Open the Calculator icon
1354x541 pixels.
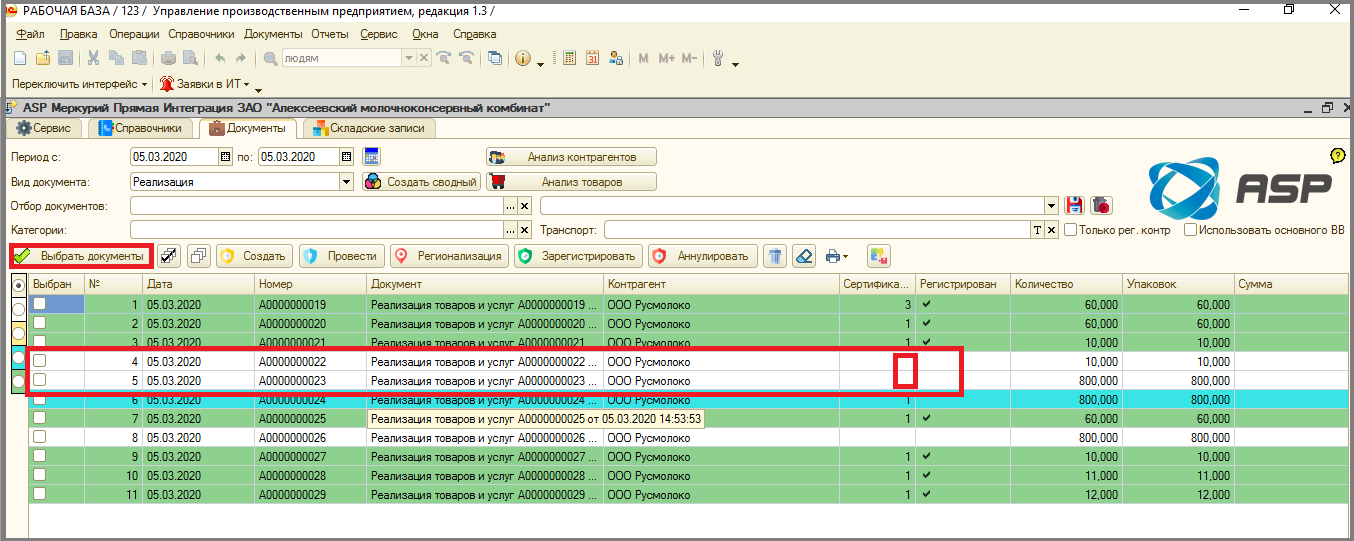tap(570, 59)
